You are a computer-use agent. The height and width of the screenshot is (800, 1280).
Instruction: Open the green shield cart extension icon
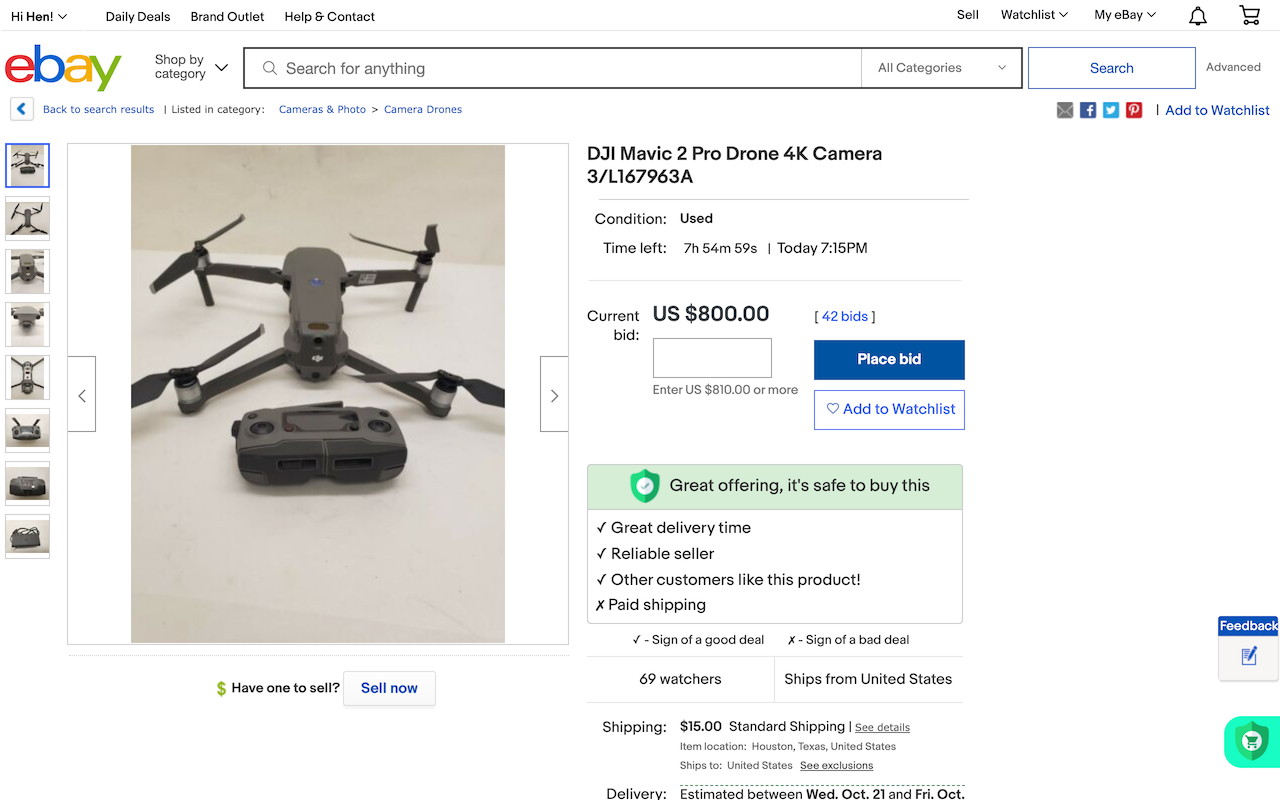tap(1251, 741)
